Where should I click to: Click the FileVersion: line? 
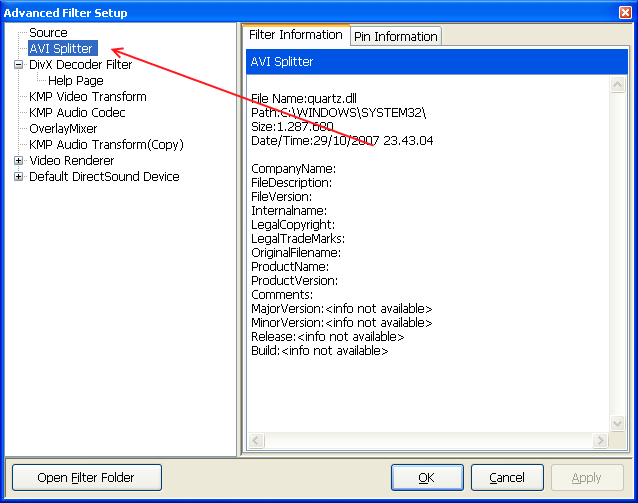(x=282, y=197)
